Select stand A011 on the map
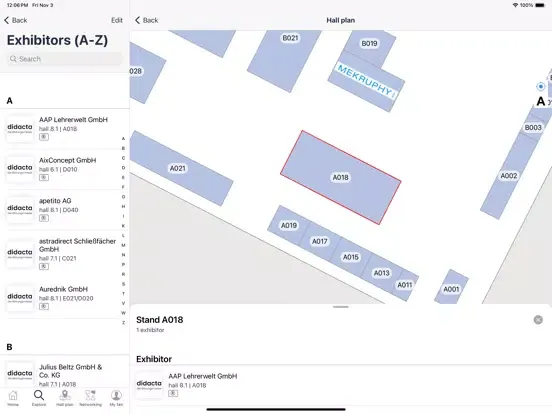Screen dimensions: 552x414 click(x=404, y=285)
